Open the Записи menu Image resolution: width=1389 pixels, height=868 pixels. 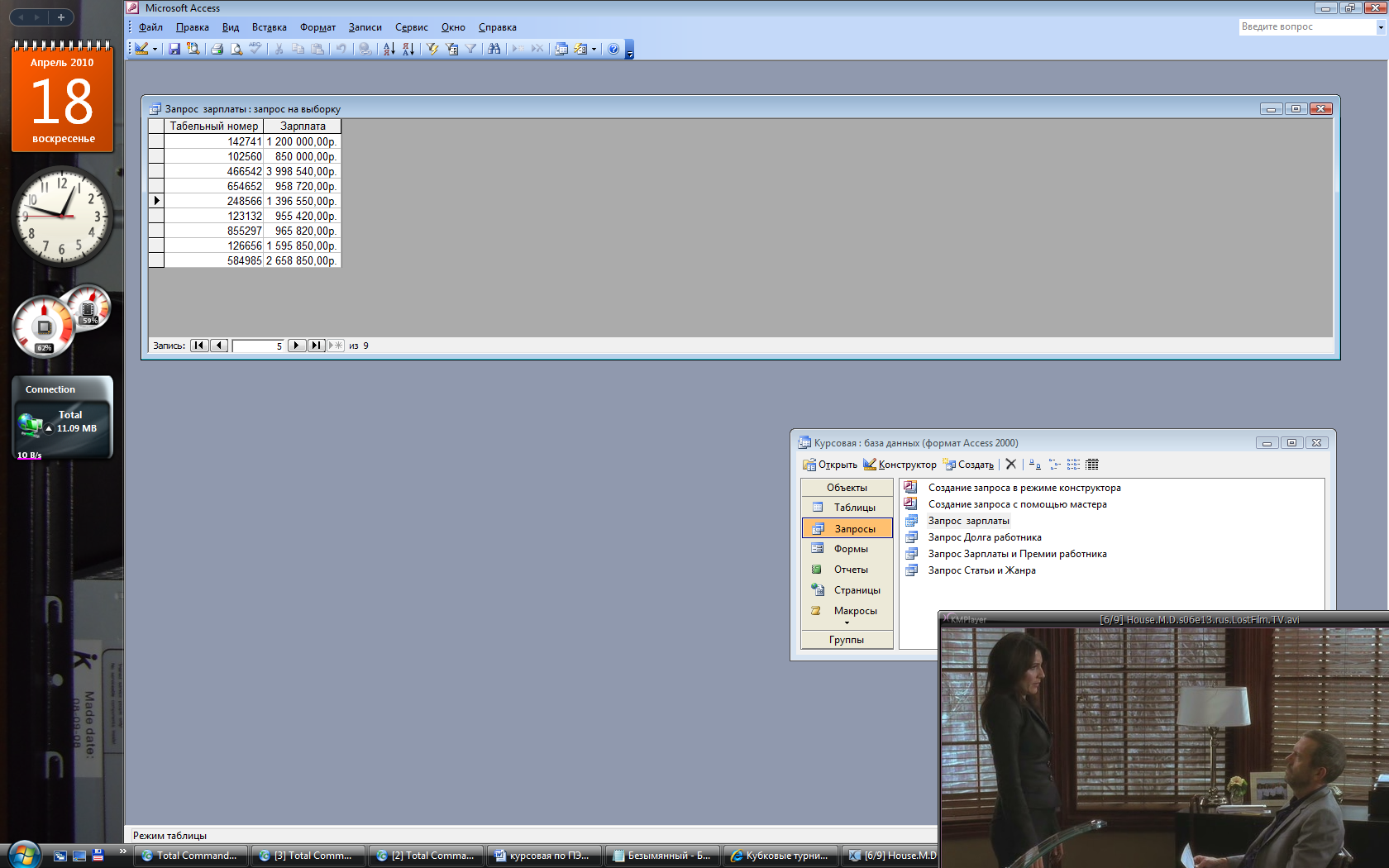365,27
